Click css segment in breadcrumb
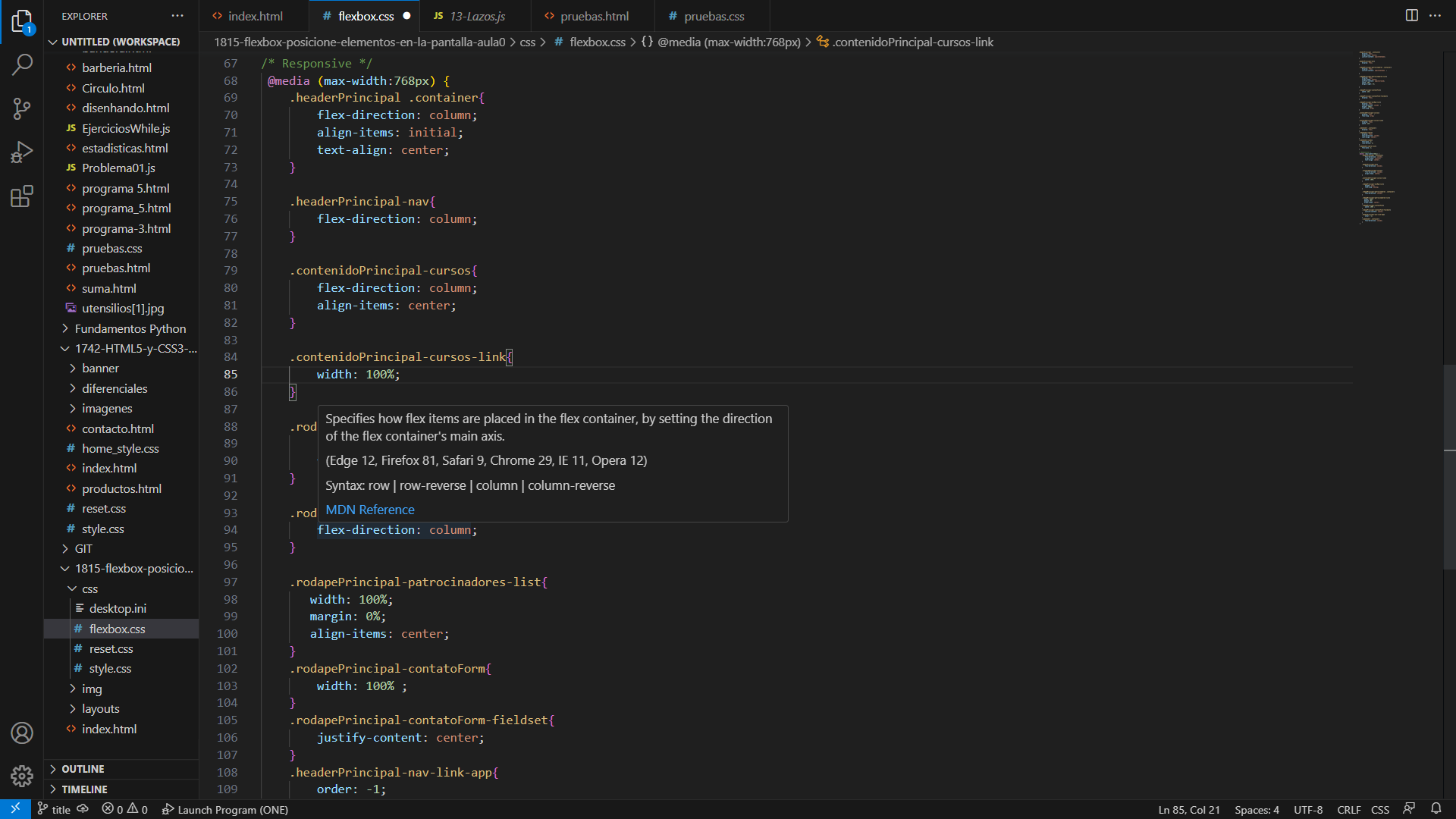This screenshot has width=1456, height=819. 528,42
